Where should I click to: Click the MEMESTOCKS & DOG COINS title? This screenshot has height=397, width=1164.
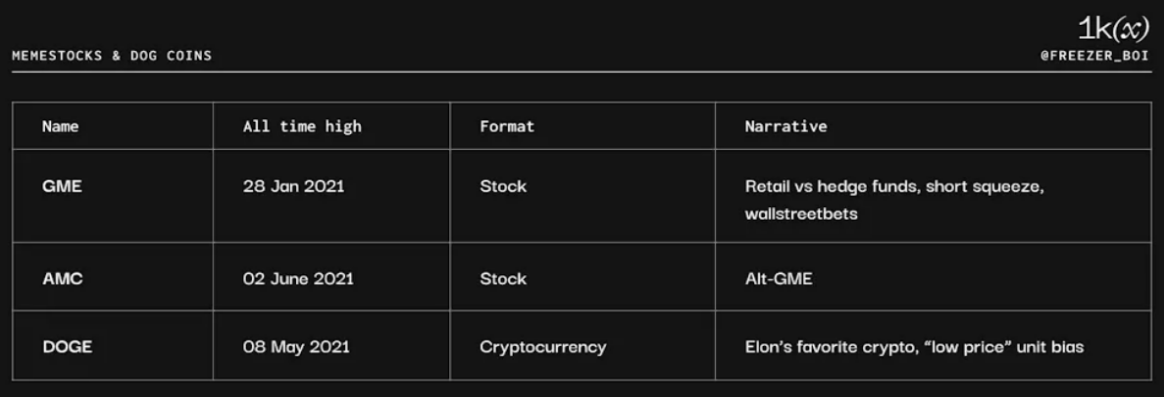[x=112, y=56]
